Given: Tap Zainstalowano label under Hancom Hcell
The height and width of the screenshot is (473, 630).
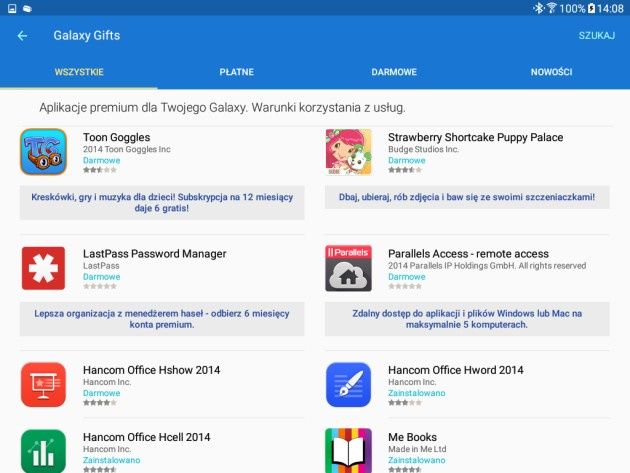Looking at the screenshot, I should point(112,460).
